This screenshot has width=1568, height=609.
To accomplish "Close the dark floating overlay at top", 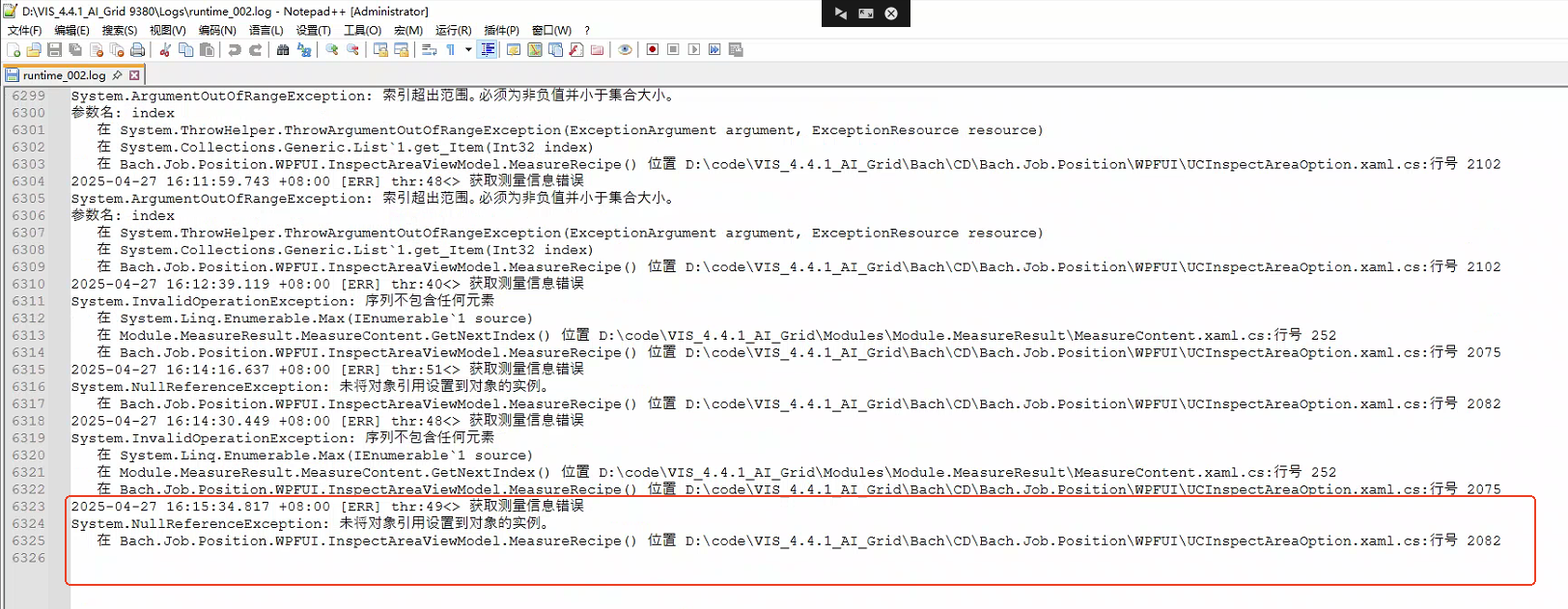I will pos(891,14).
